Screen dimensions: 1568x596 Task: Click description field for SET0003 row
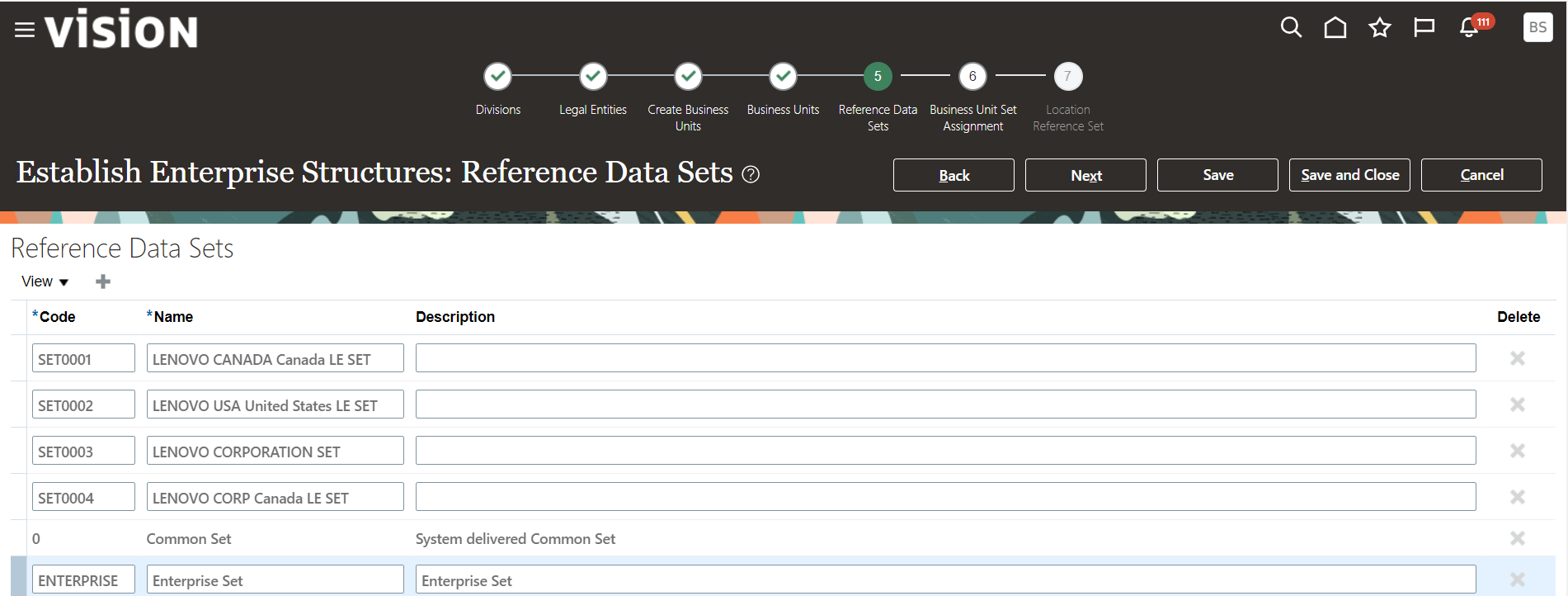(946, 451)
